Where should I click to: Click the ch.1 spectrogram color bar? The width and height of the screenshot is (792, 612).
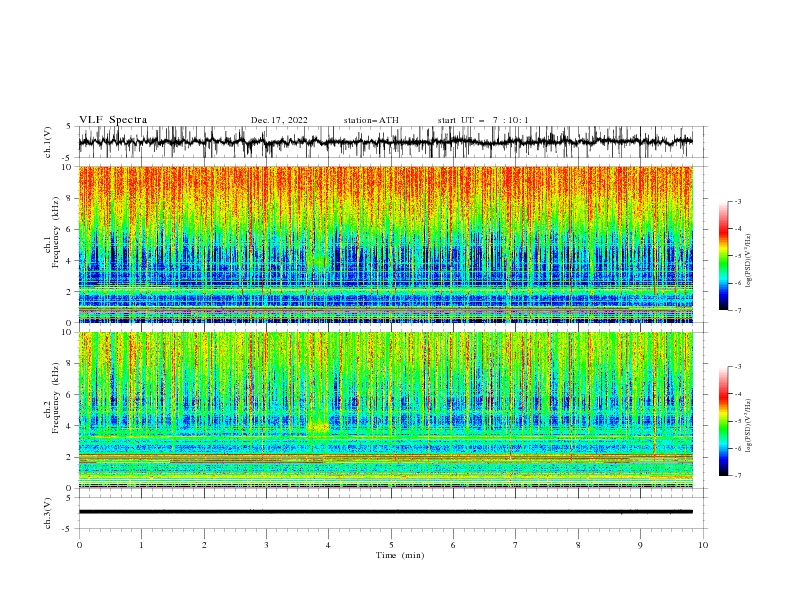click(723, 255)
